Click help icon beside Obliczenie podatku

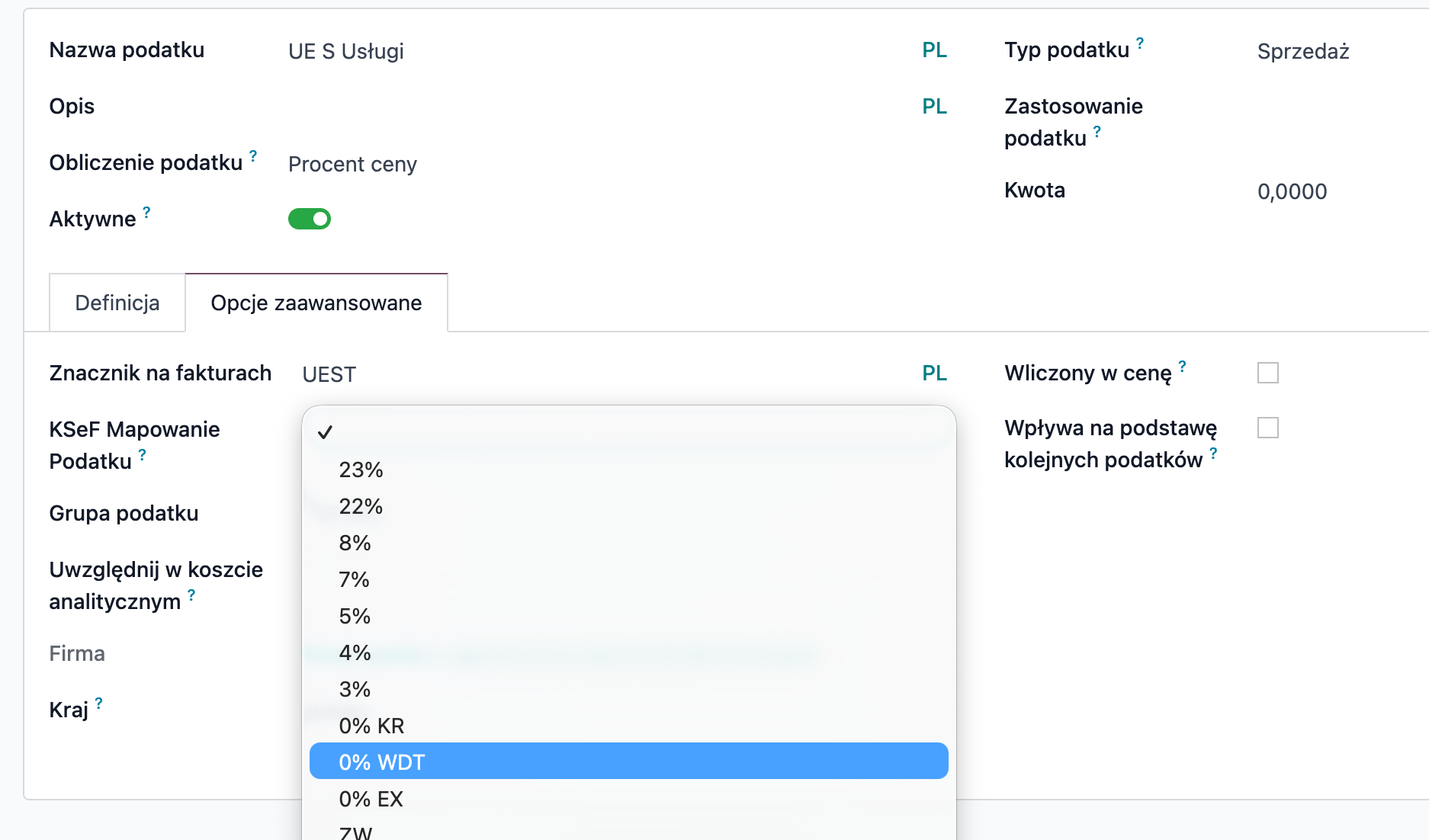253,156
